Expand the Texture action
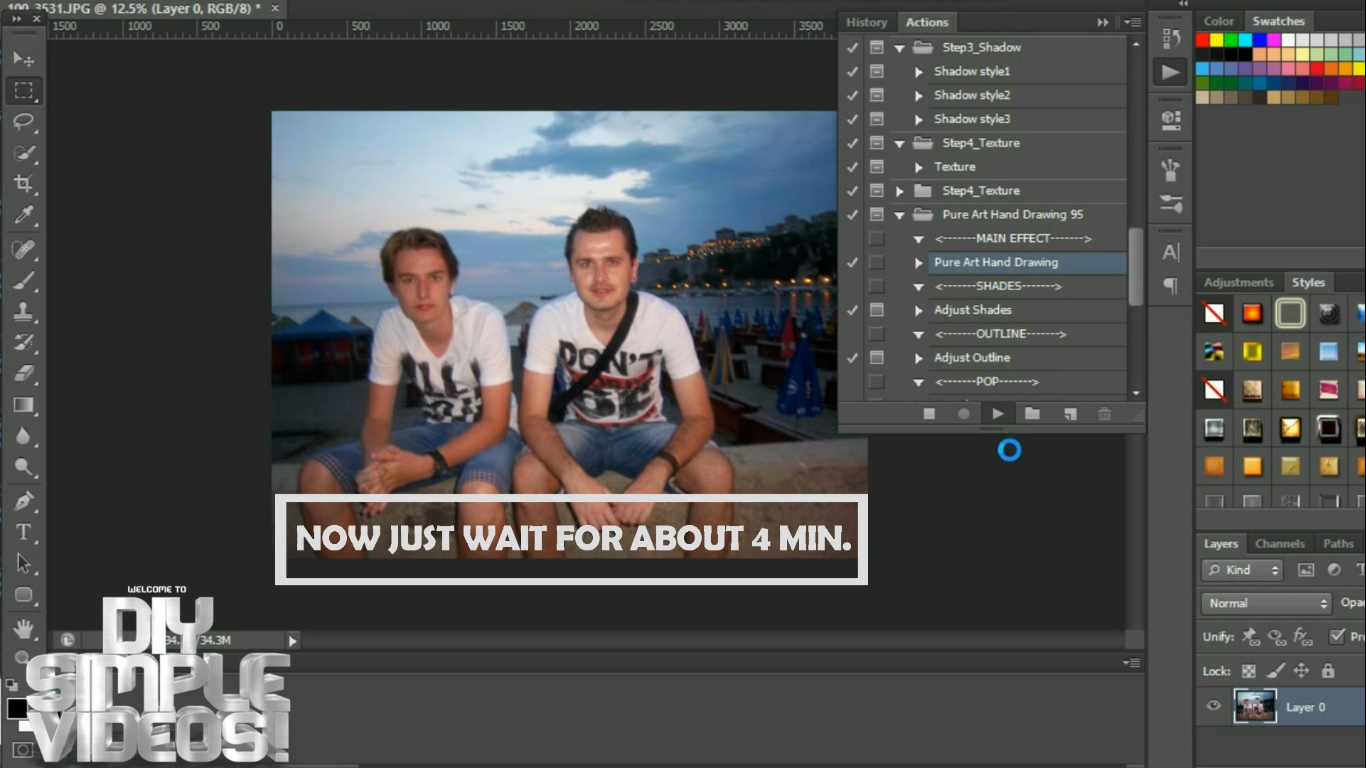 pos(919,167)
